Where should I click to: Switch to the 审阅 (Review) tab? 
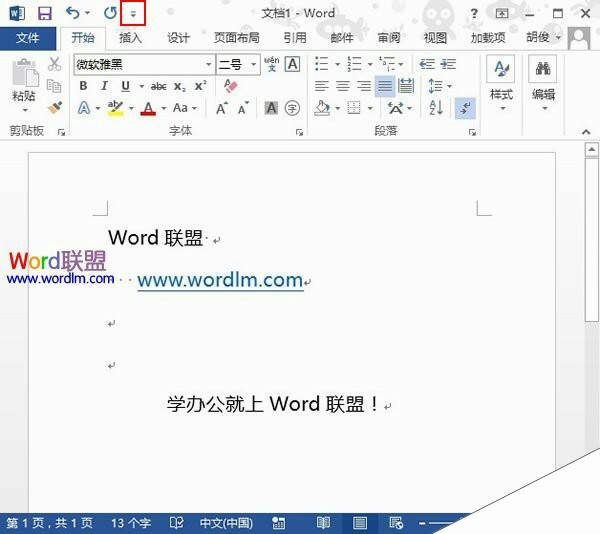click(x=389, y=38)
